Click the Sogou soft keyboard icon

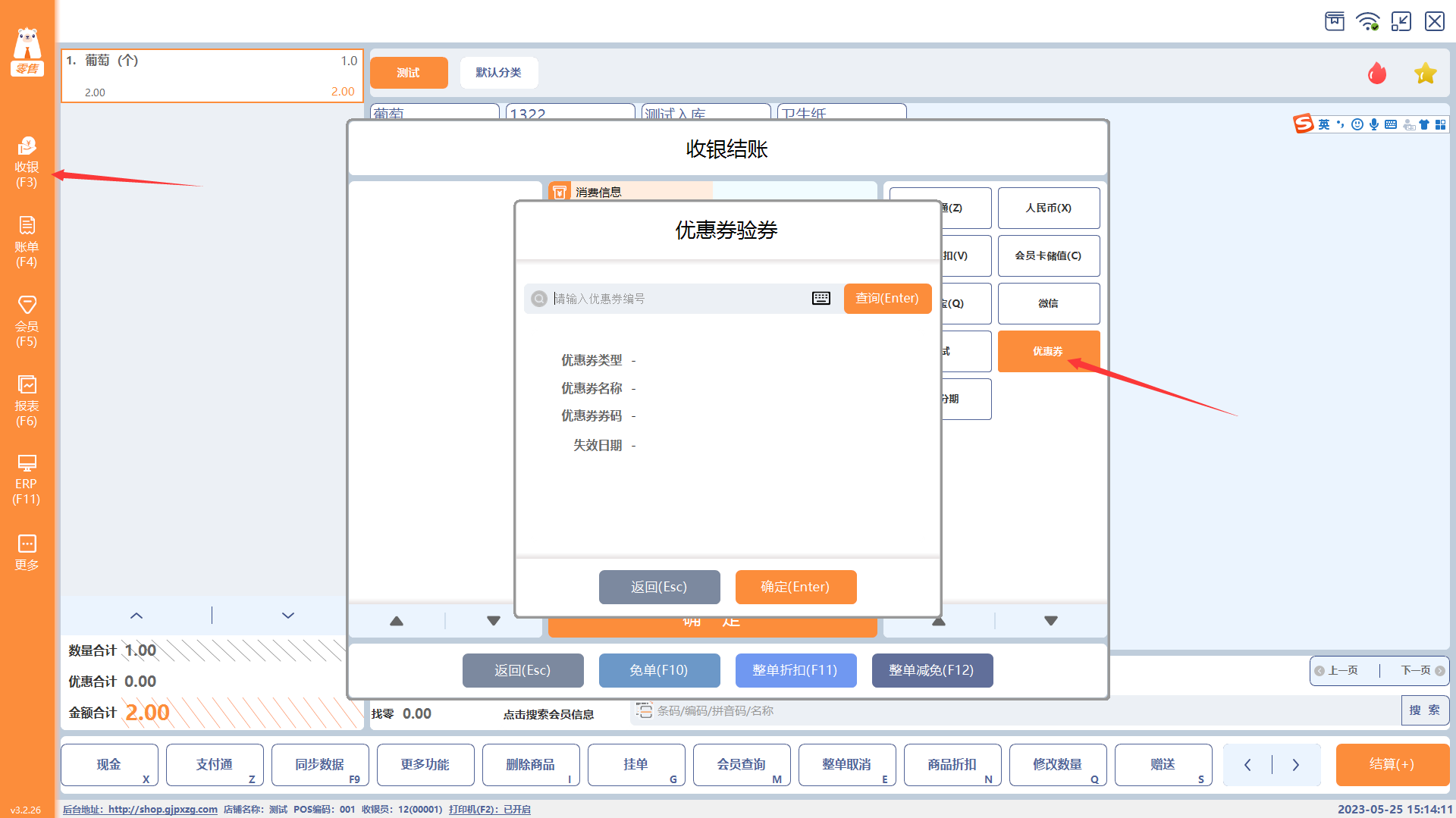pyautogui.click(x=1391, y=124)
